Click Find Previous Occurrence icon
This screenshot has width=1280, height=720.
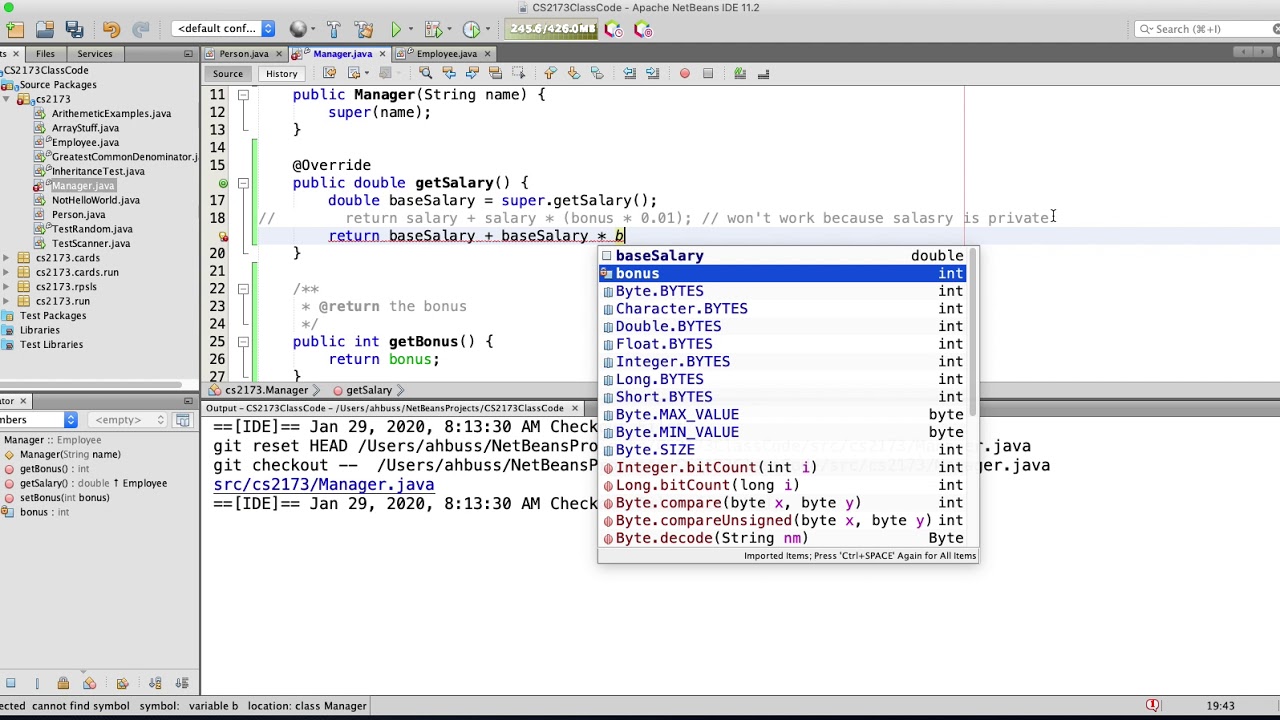[x=448, y=73]
